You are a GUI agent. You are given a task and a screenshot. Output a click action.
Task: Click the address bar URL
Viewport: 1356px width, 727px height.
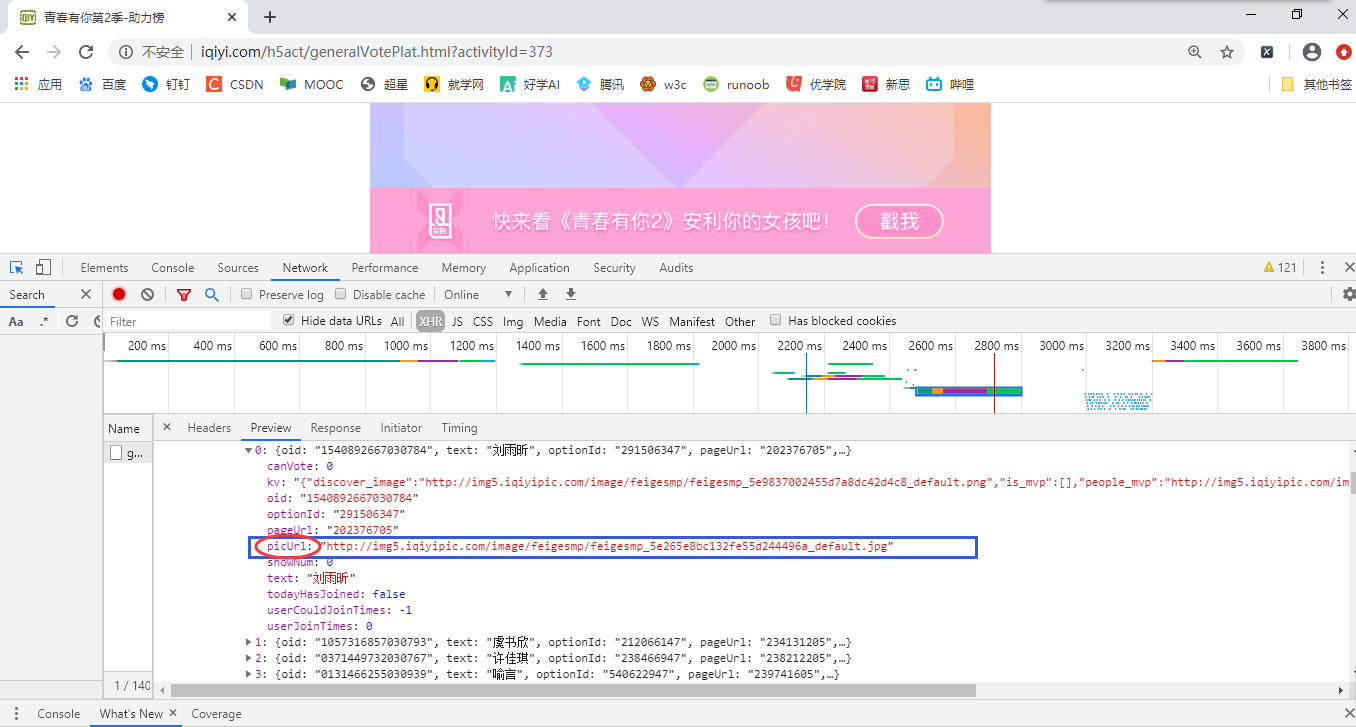point(377,52)
